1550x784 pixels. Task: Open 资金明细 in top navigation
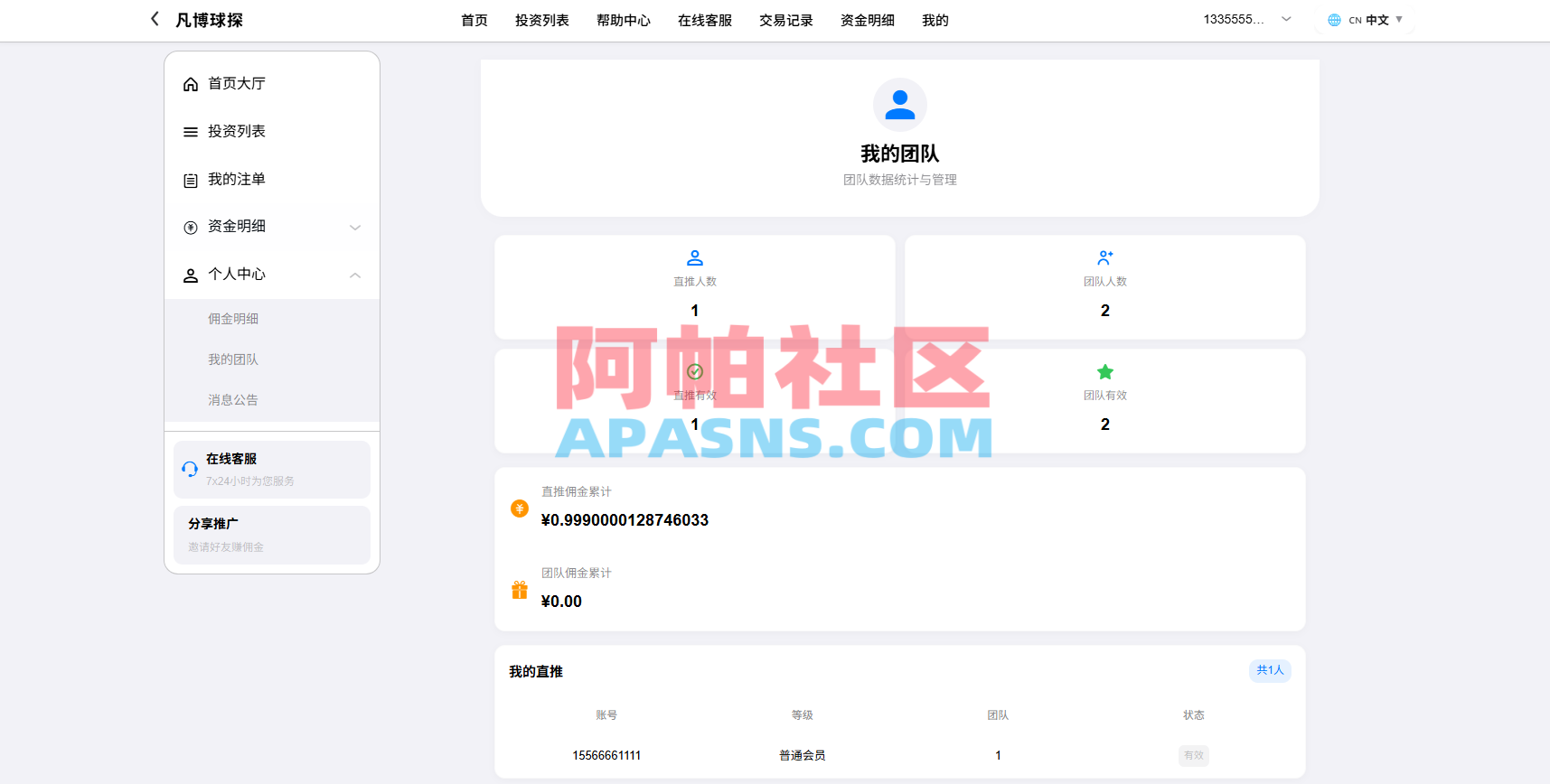868,20
